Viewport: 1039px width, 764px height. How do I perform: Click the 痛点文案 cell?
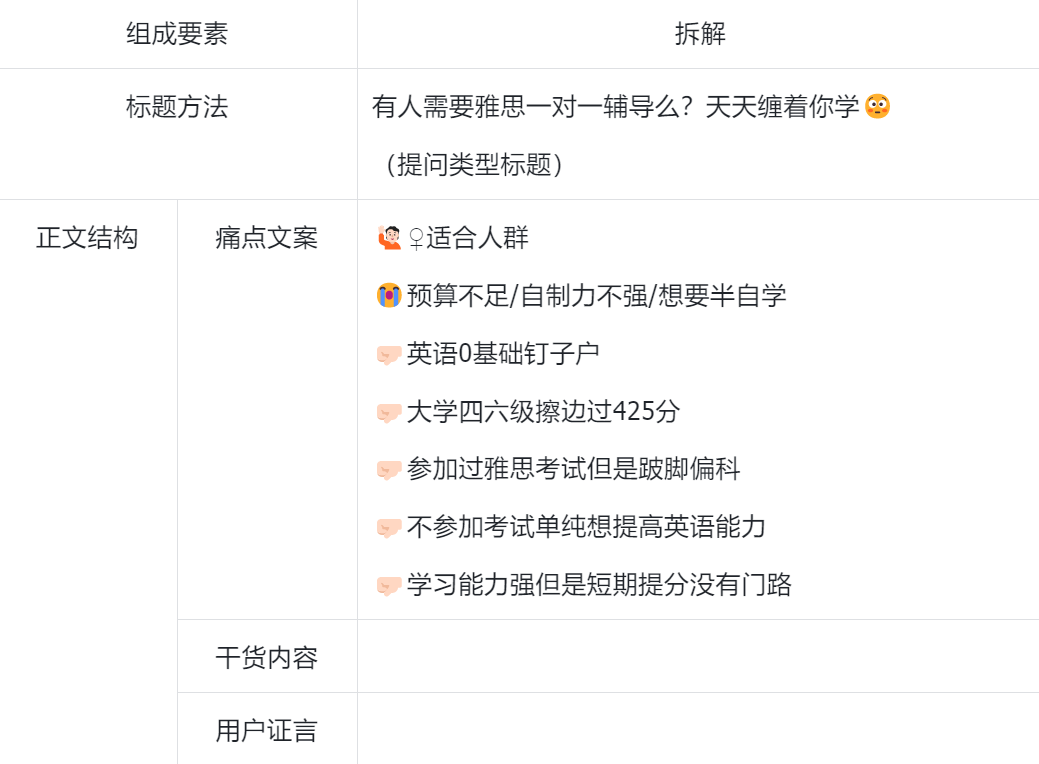267,409
